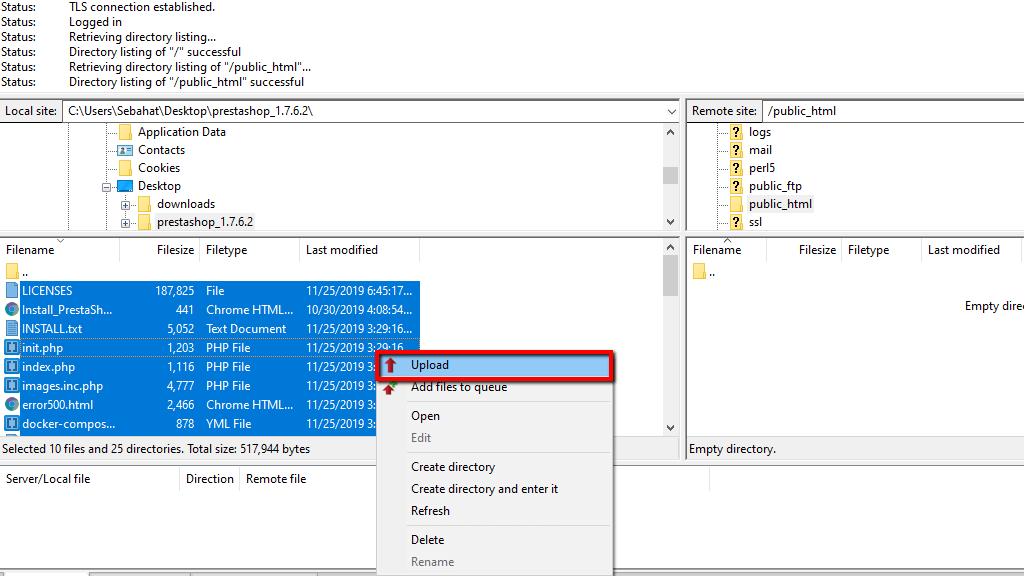Screen dimensions: 1024x576
Task: Choose Upload from the context menu
Action: point(494,365)
